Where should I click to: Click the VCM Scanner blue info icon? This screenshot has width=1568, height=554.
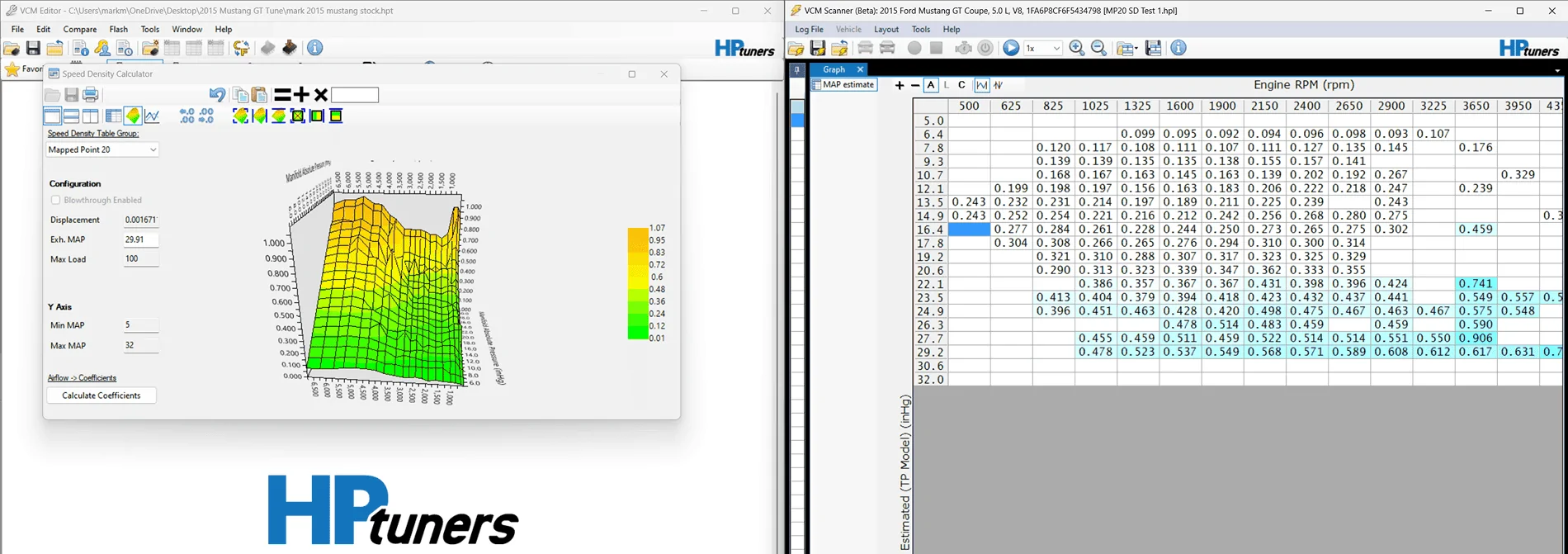1178,48
